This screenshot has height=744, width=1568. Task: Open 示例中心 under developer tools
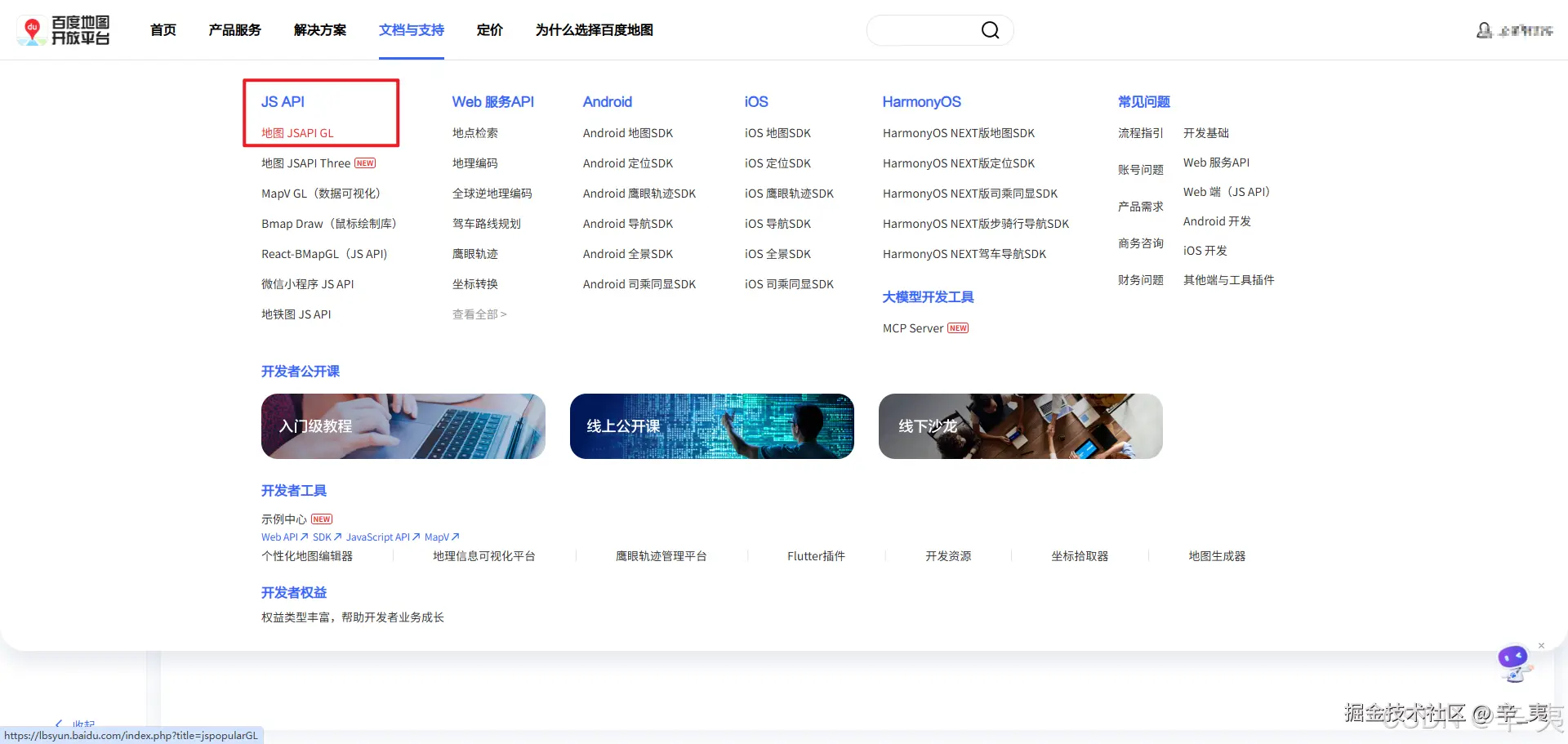click(284, 519)
